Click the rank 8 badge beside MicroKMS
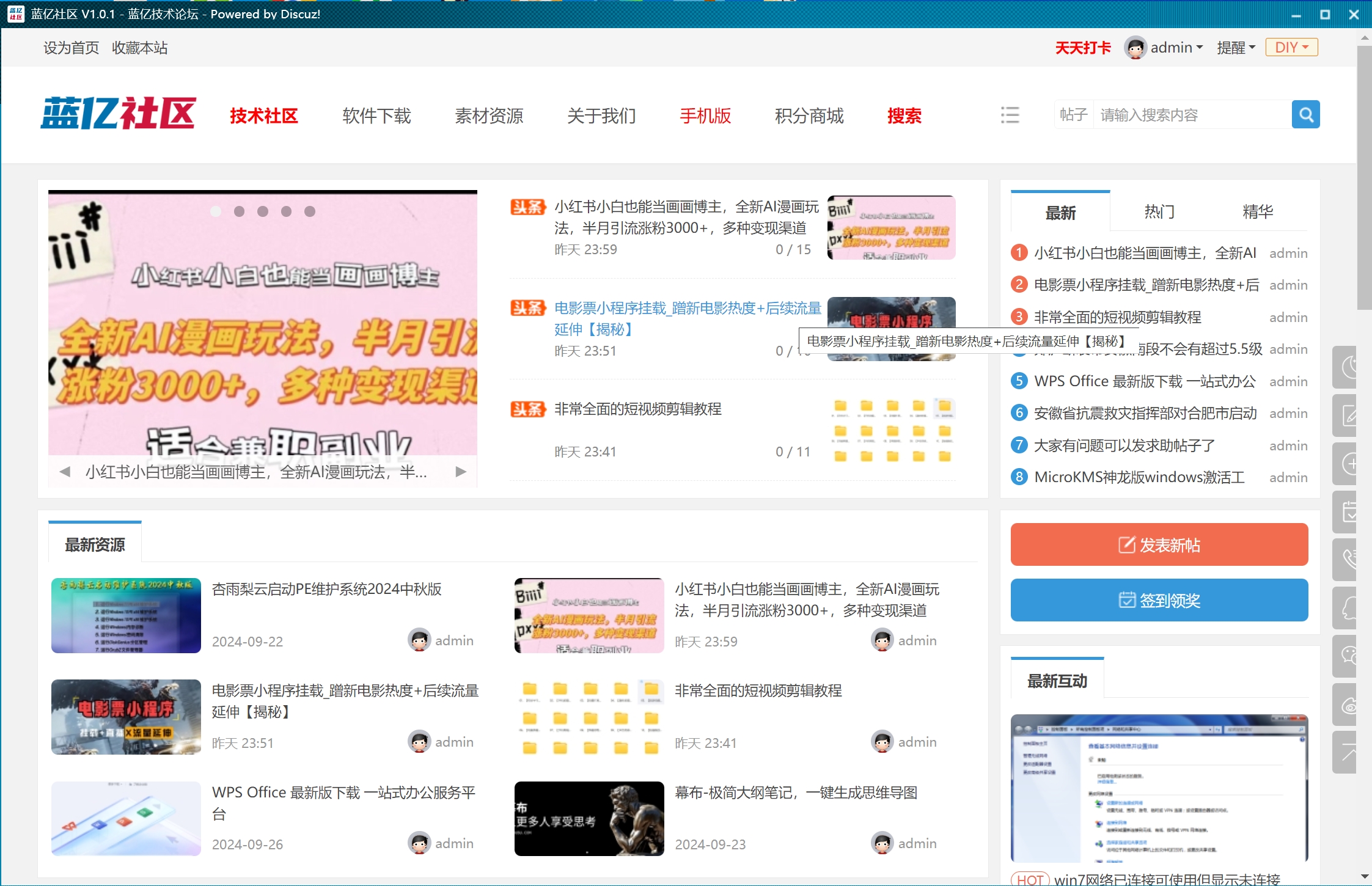1372x886 pixels. coord(1019,477)
